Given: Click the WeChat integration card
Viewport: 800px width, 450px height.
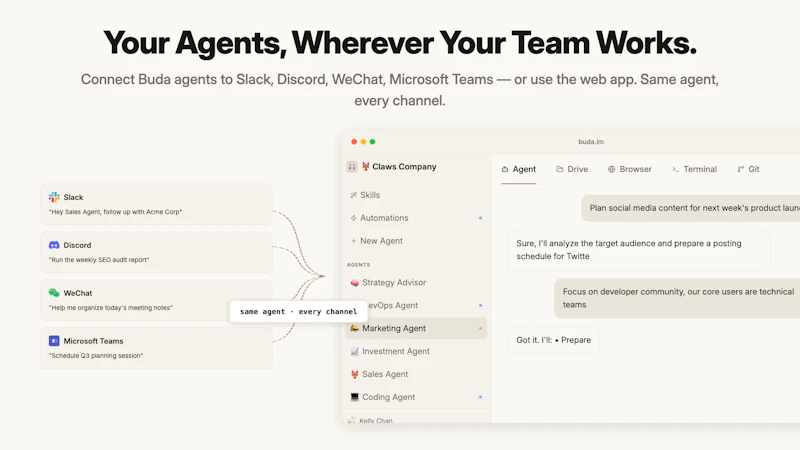Looking at the screenshot, I should (x=156, y=300).
